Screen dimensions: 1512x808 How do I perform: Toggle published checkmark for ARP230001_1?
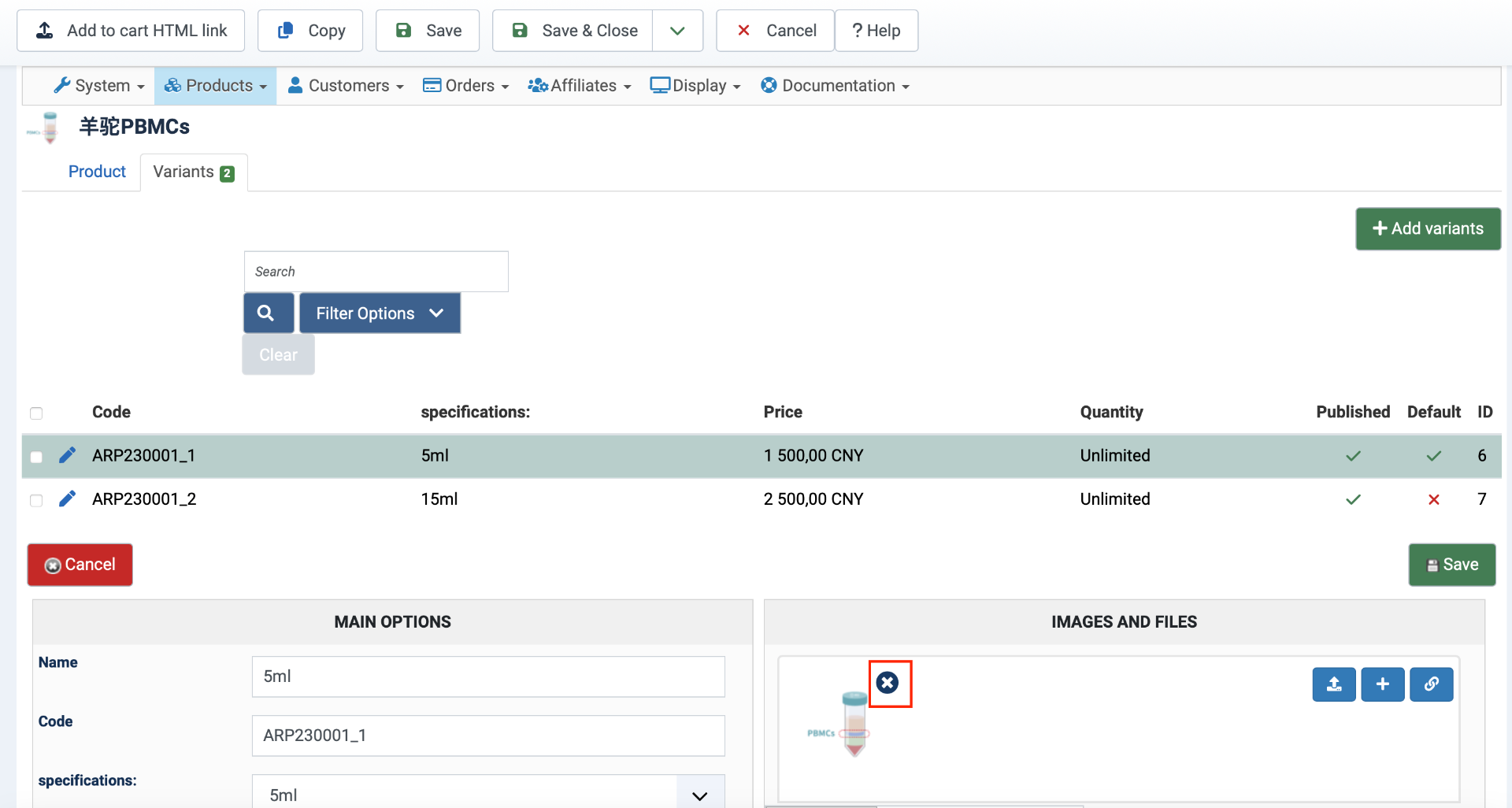pos(1353,456)
